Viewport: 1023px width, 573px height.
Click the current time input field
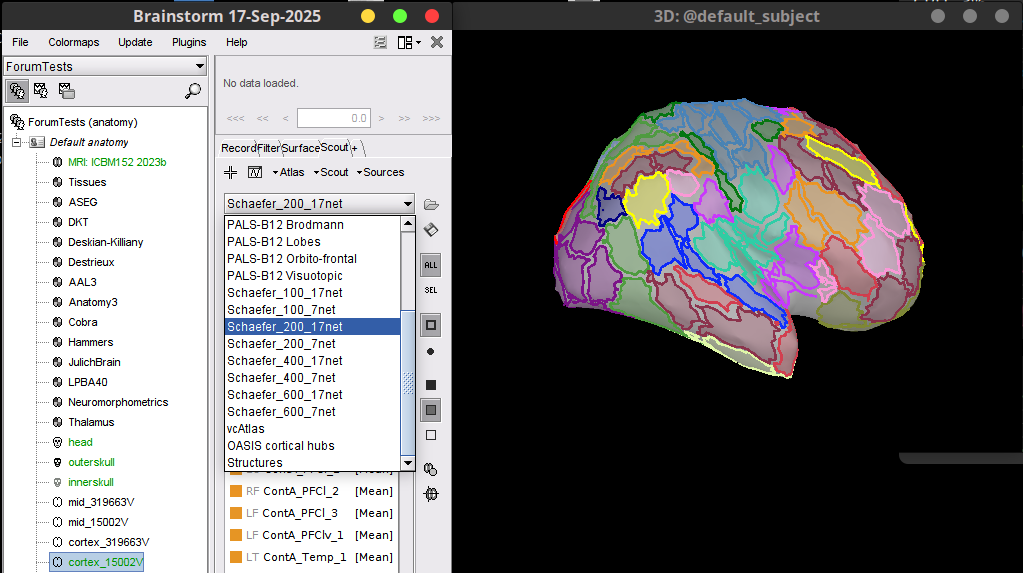tap(334, 118)
